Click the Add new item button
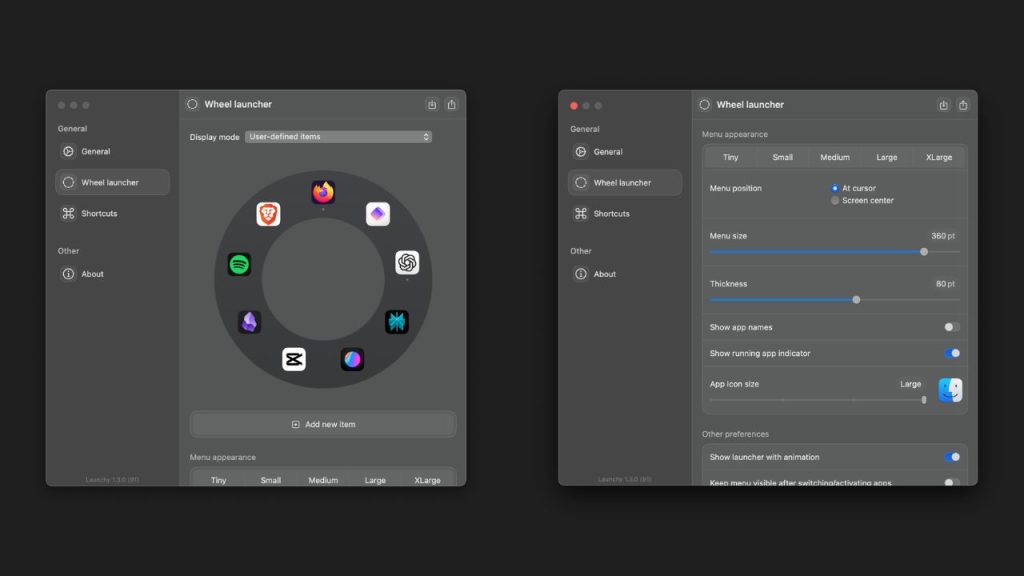The image size is (1024, 576). click(323, 424)
